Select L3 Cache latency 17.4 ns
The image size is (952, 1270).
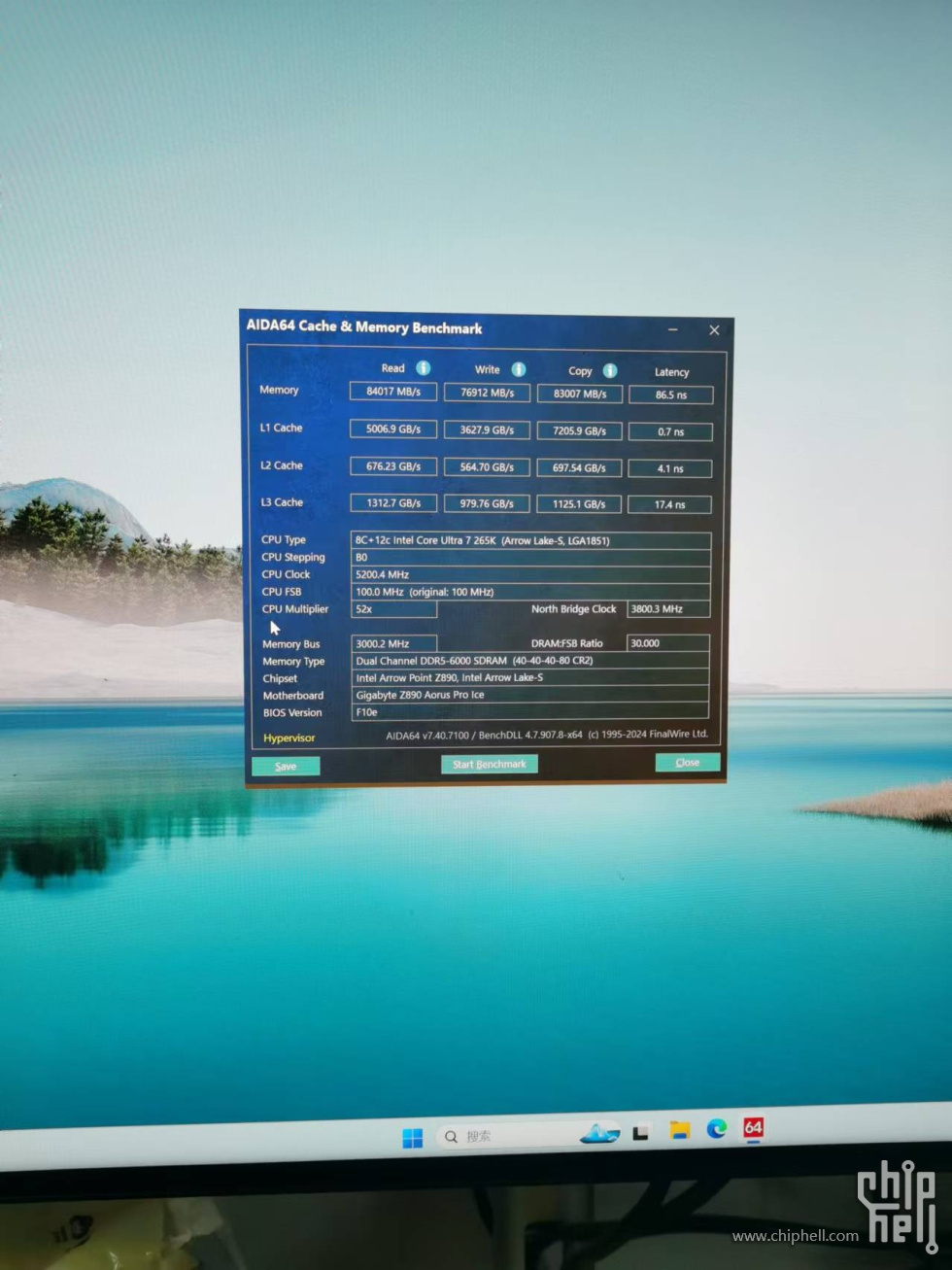tap(670, 505)
